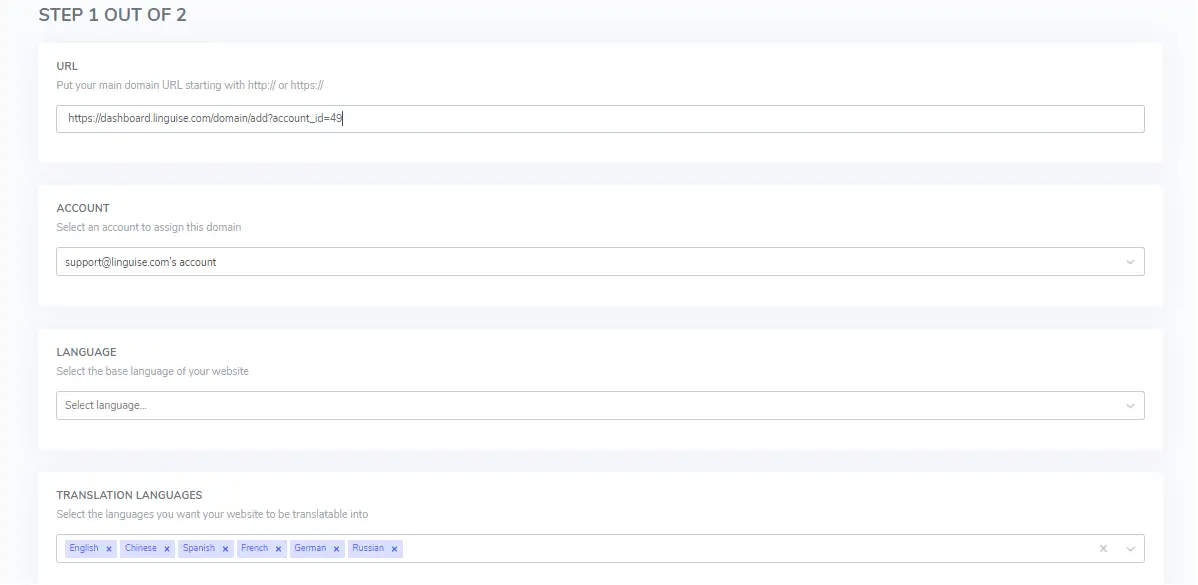The height and width of the screenshot is (585, 1198).
Task: Expand the translation languages dropdown arrow
Action: (x=1131, y=548)
